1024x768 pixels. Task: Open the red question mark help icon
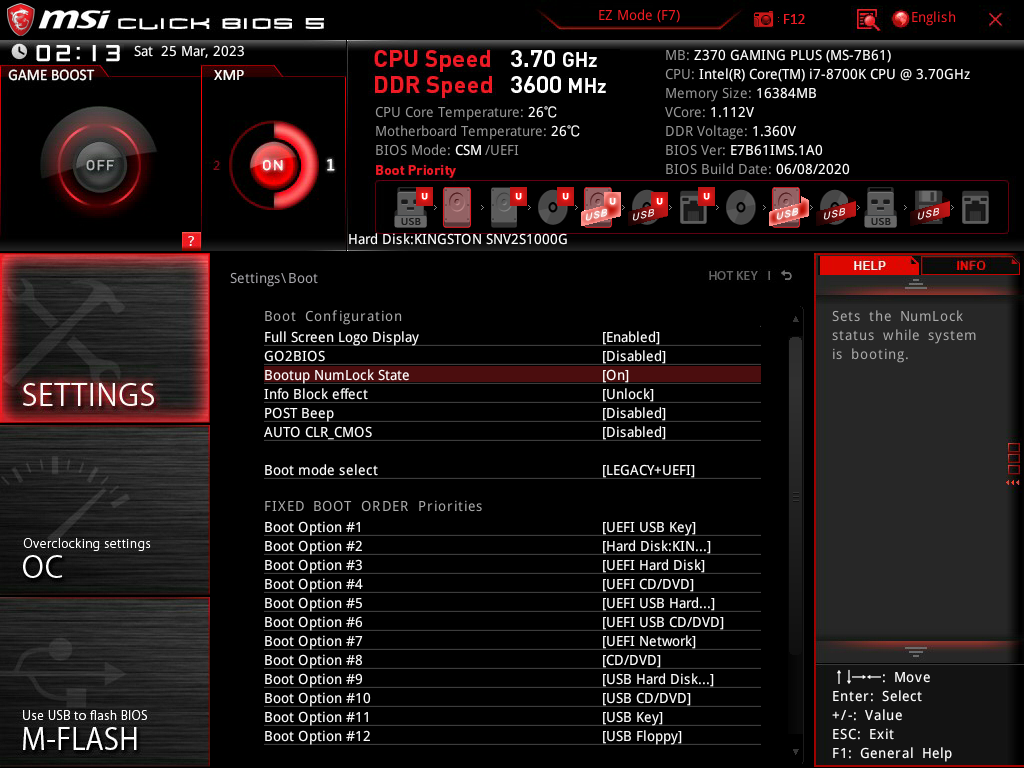coord(191,240)
